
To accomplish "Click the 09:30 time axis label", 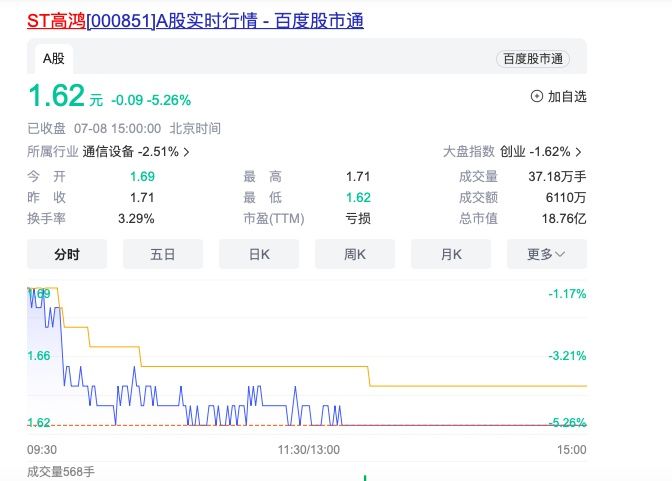I will 42,450.
